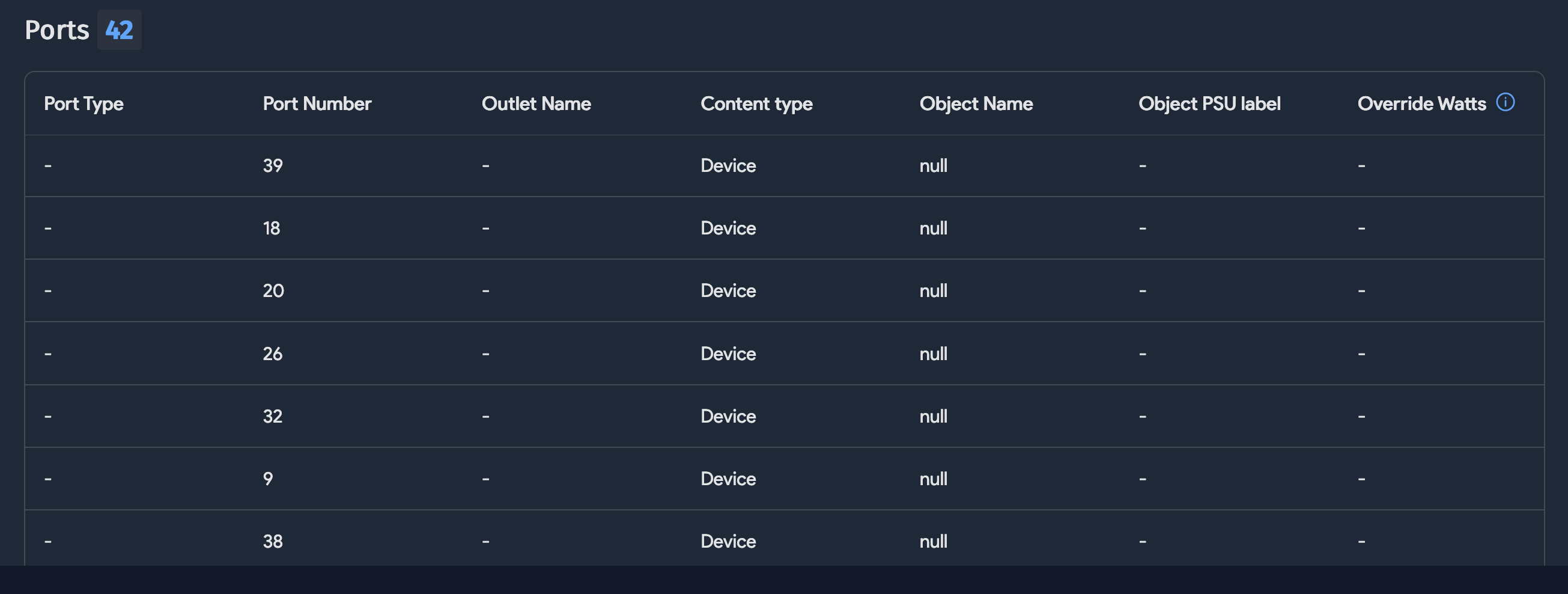This screenshot has width=1568, height=594.
Task: Click the Content type column header
Action: 756,103
